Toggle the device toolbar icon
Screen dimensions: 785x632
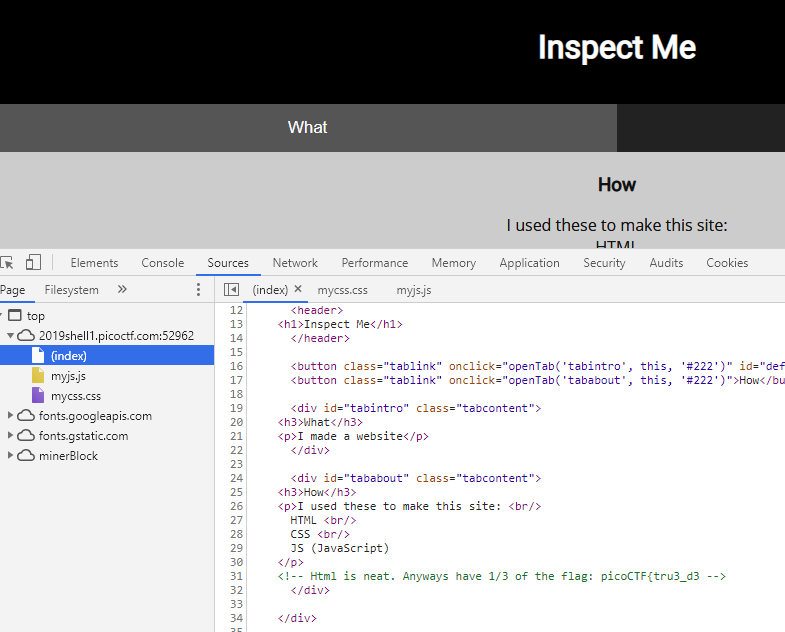click(33, 262)
